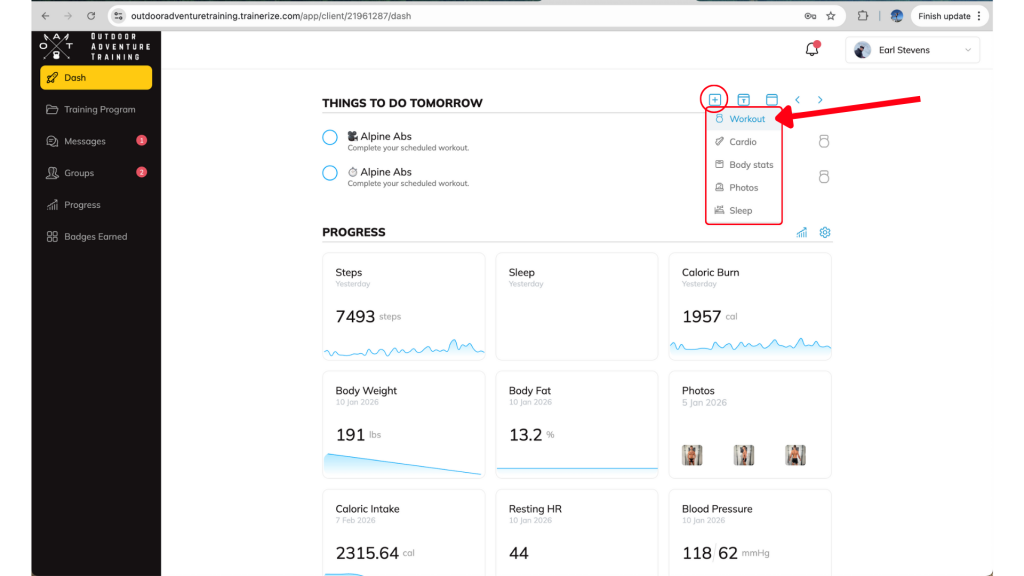Mark second Alpine Abs workout complete
Viewport: 1024px width, 576px height.
tap(330, 173)
